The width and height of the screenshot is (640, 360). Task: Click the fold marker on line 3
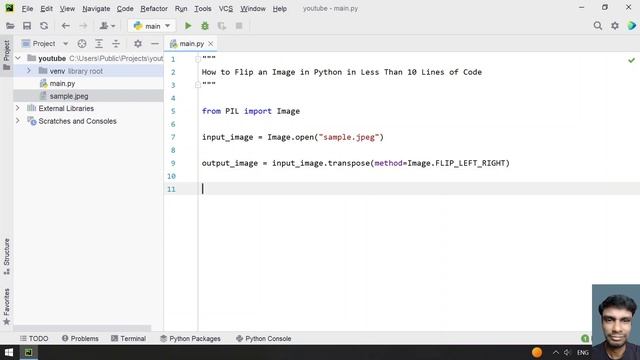198,85
